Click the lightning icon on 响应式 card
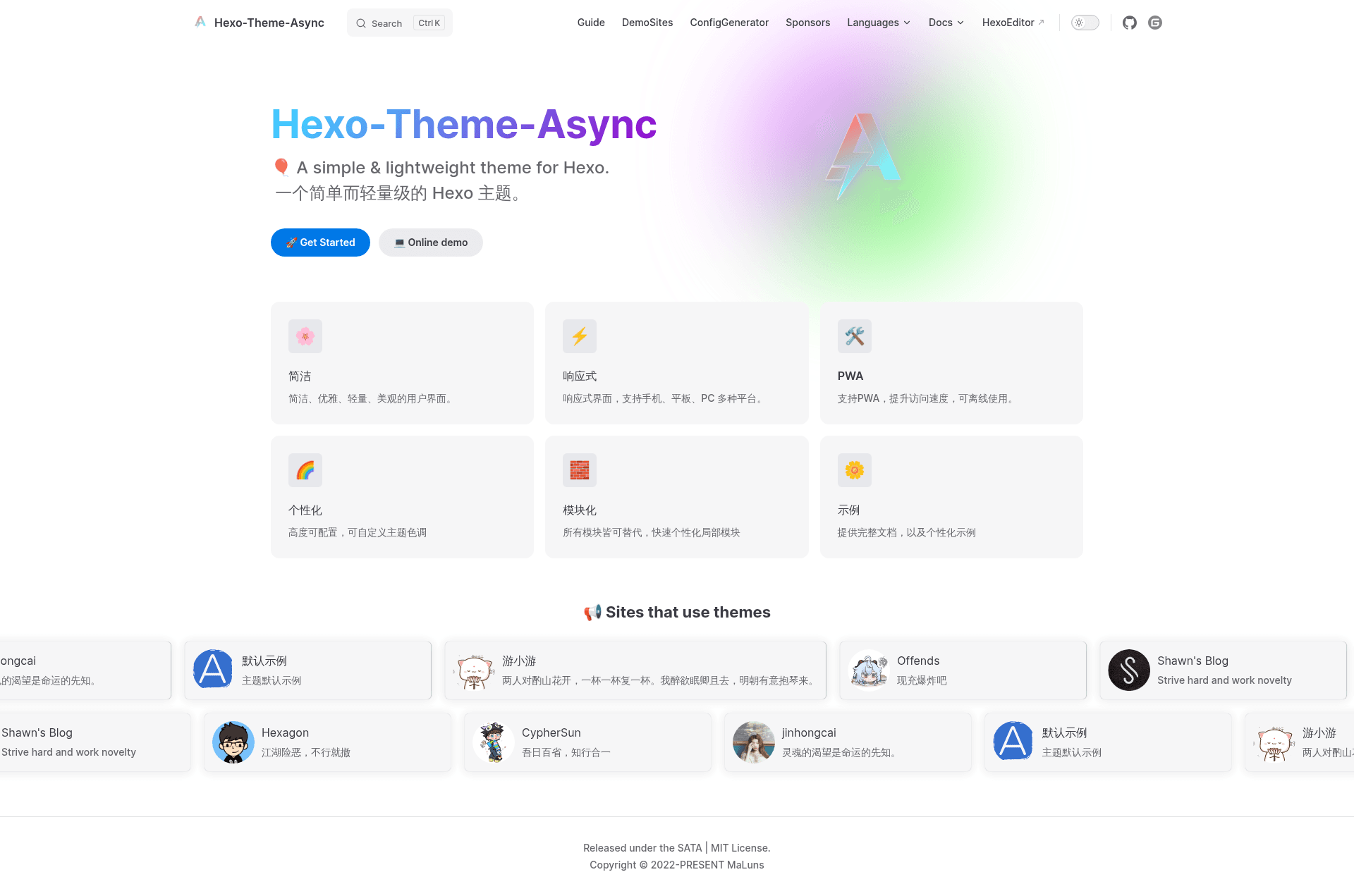 (x=580, y=336)
